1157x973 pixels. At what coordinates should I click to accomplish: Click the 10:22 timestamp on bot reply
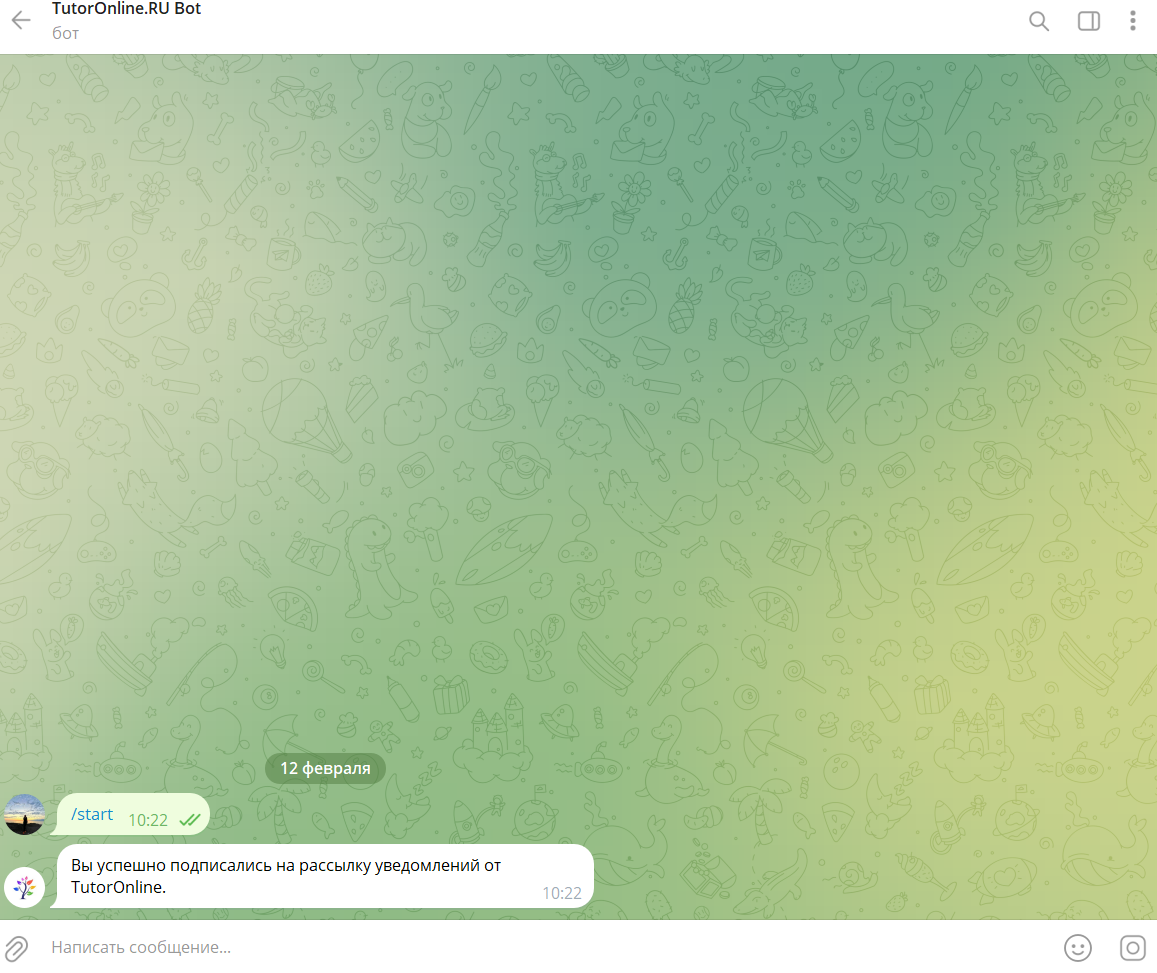[562, 893]
